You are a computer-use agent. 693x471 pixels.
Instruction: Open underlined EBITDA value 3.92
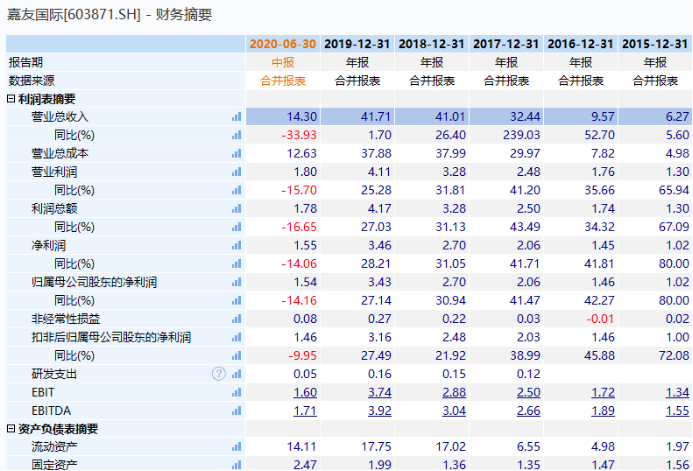click(378, 411)
